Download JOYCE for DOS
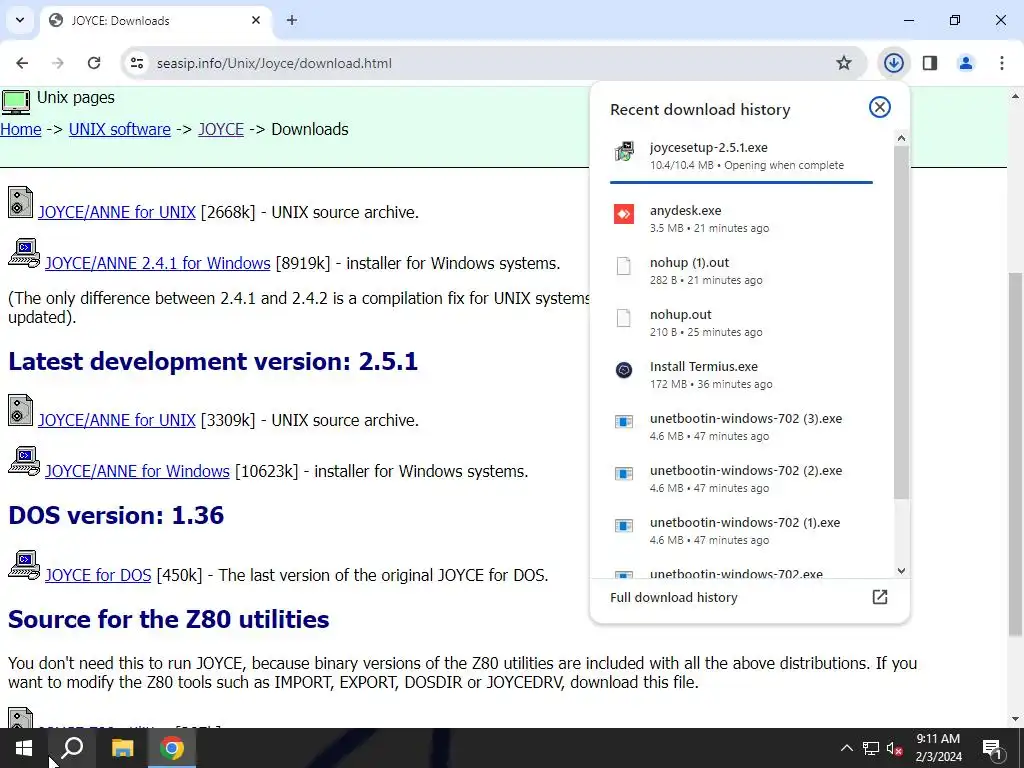The height and width of the screenshot is (768, 1024). pyautogui.click(x=98, y=575)
